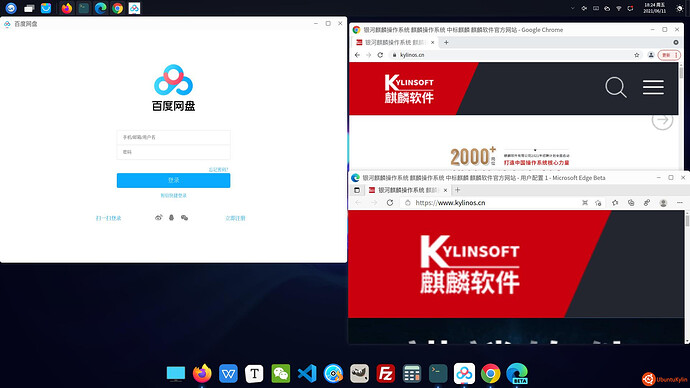
Task: Open Baidu Netdisk from the dock
Action: (464, 373)
